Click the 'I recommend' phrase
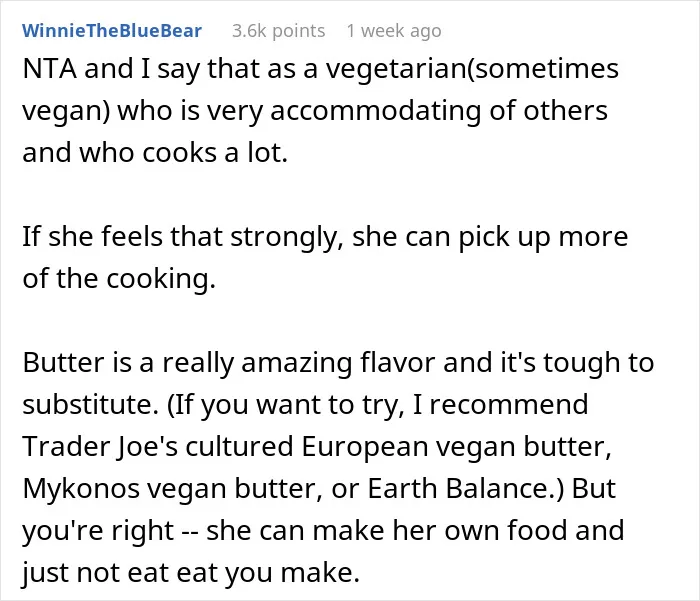The image size is (700, 601). (x=501, y=405)
